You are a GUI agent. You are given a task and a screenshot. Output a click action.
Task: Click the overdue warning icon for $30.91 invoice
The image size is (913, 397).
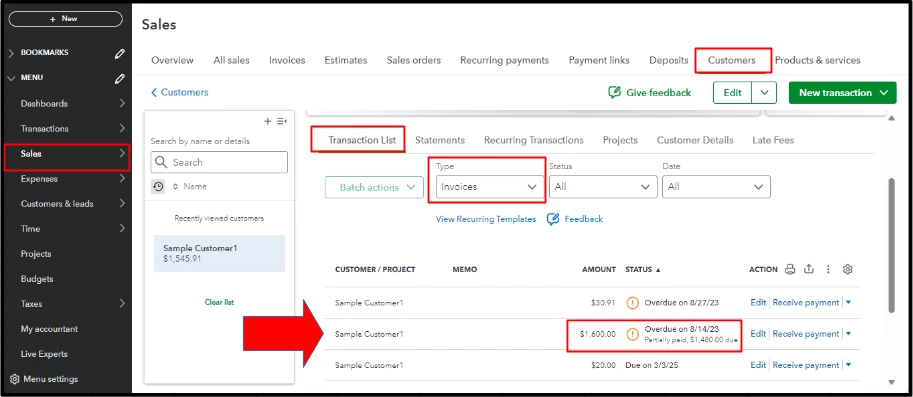pos(632,303)
